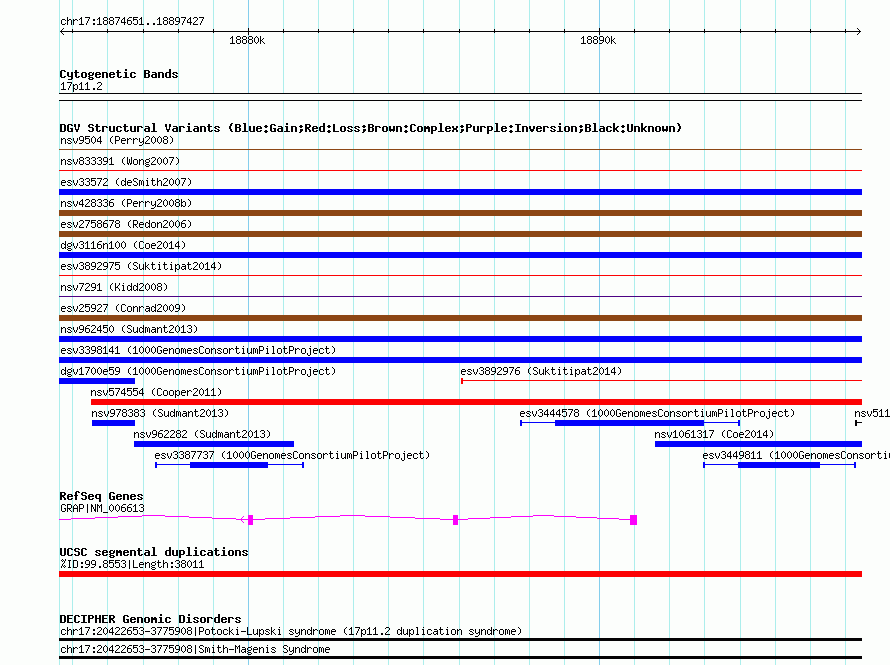Select the dgv3116n100 blue gain bar
The image size is (890, 665).
(460, 255)
